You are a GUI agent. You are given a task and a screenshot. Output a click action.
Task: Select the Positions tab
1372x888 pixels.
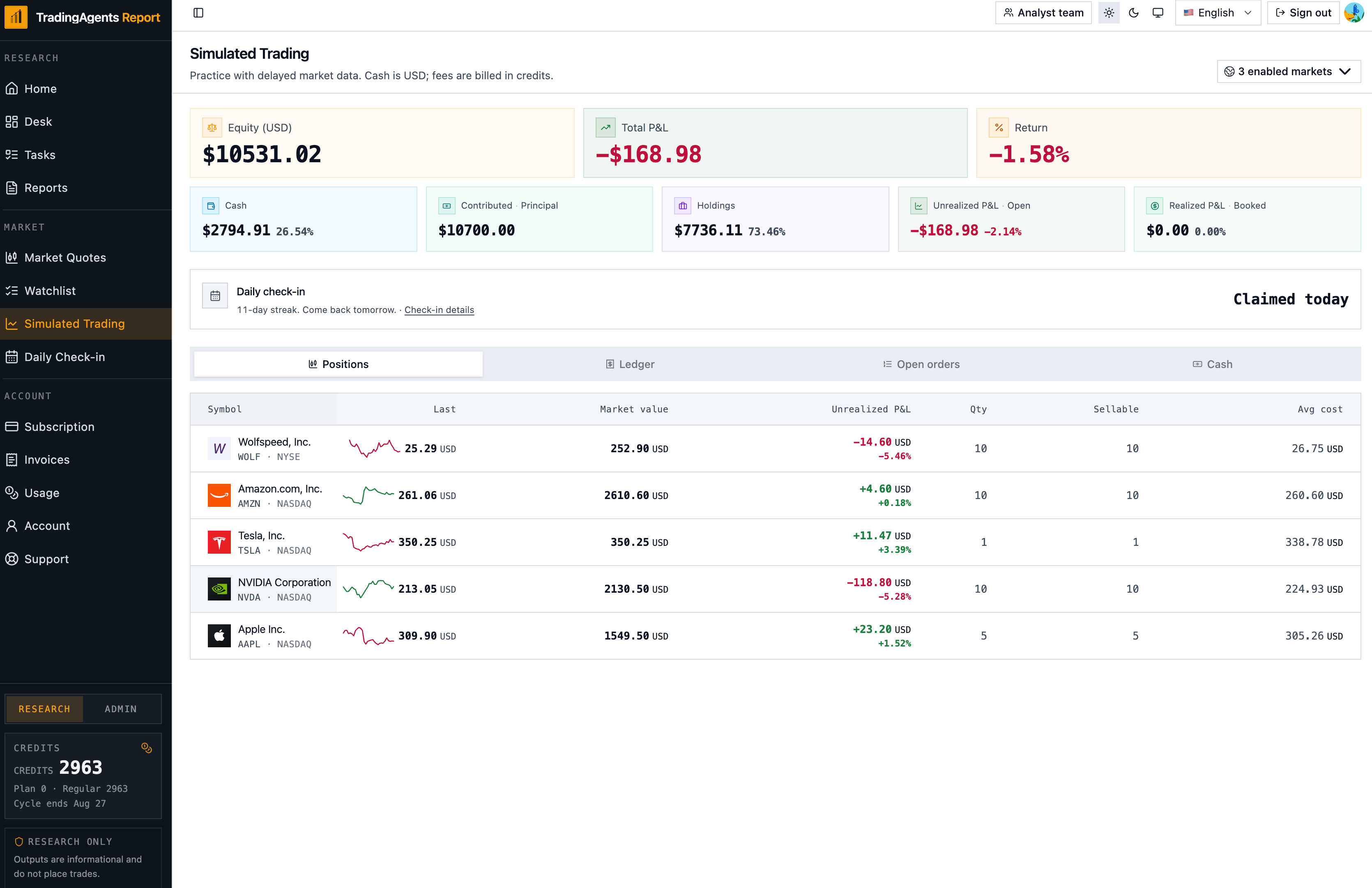[x=338, y=364]
